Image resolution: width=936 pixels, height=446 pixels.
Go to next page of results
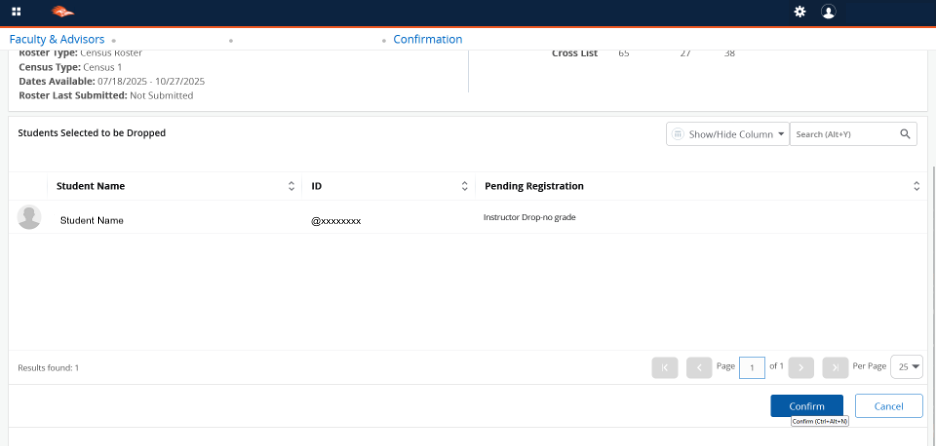(801, 367)
